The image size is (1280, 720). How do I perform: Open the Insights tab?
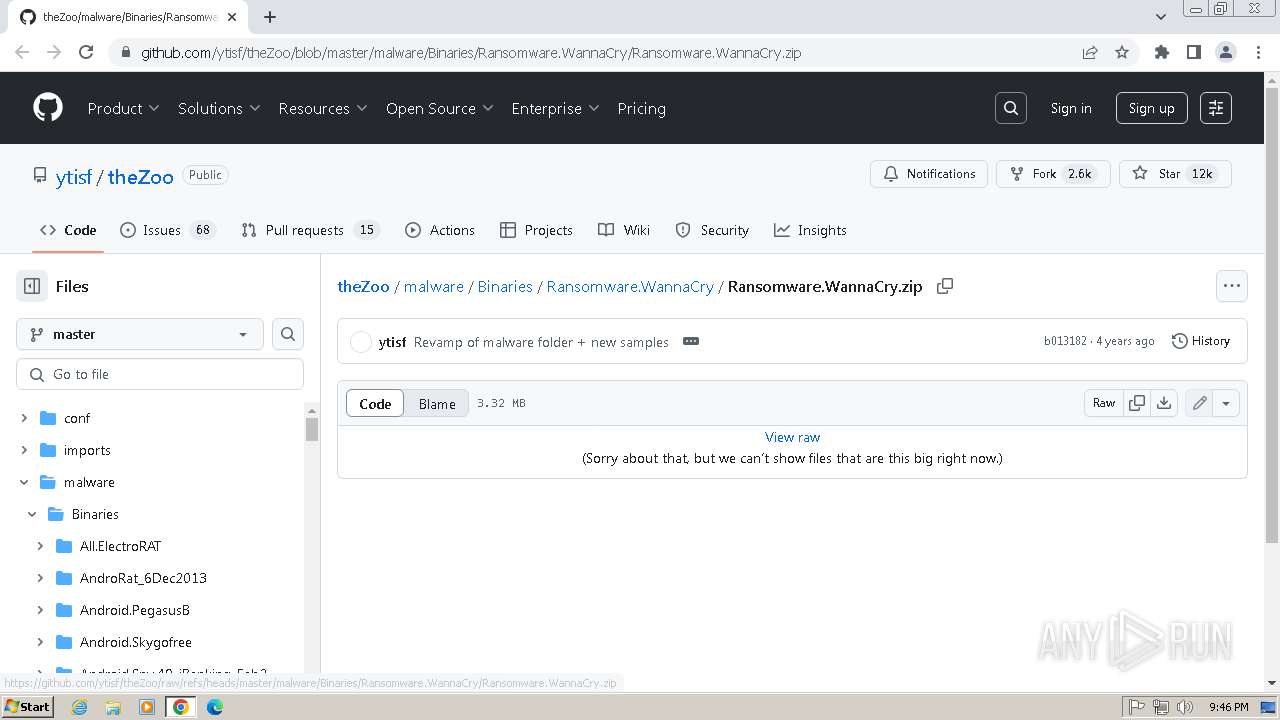pos(810,230)
